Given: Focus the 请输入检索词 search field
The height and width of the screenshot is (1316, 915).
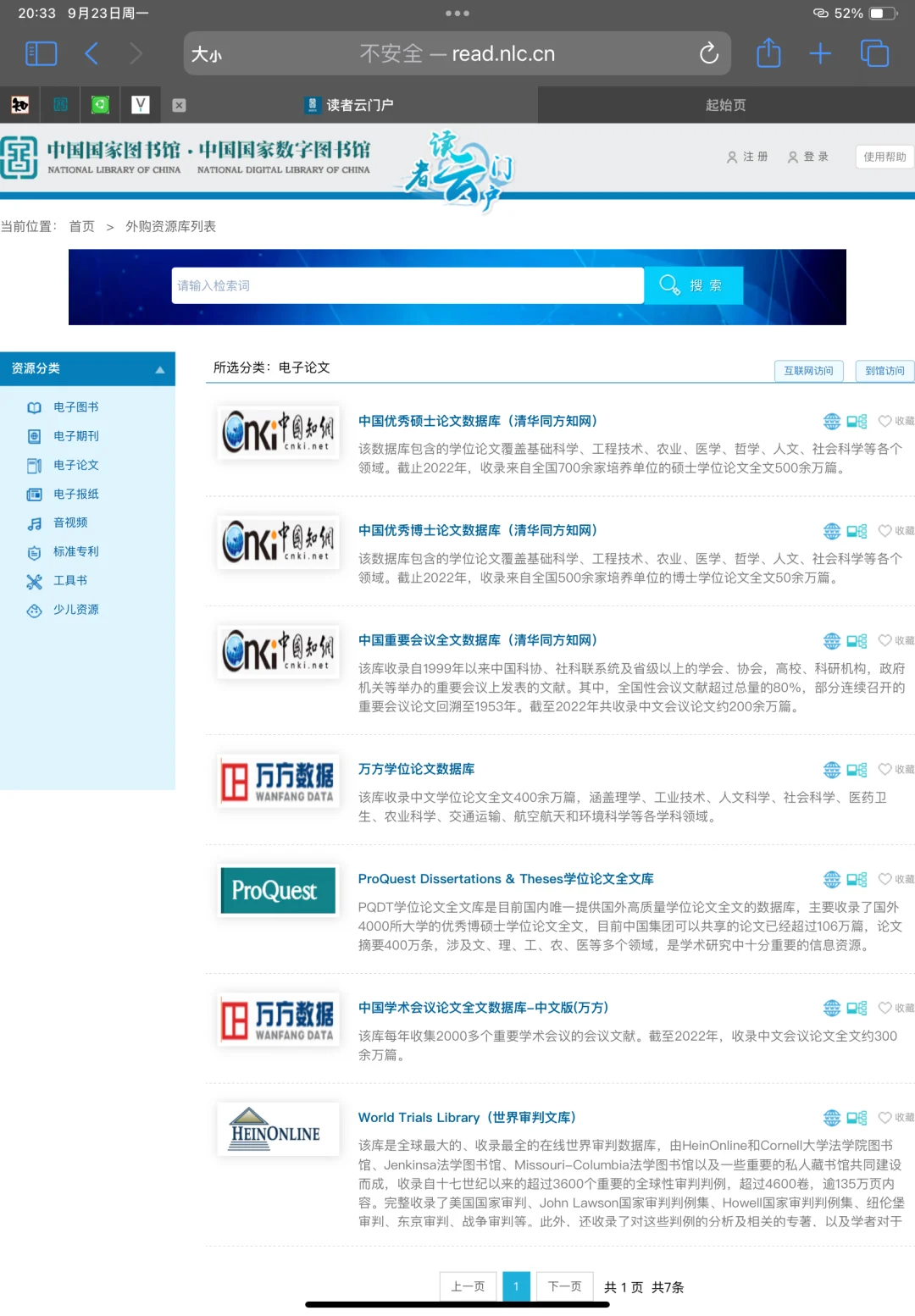Looking at the screenshot, I should (x=408, y=285).
